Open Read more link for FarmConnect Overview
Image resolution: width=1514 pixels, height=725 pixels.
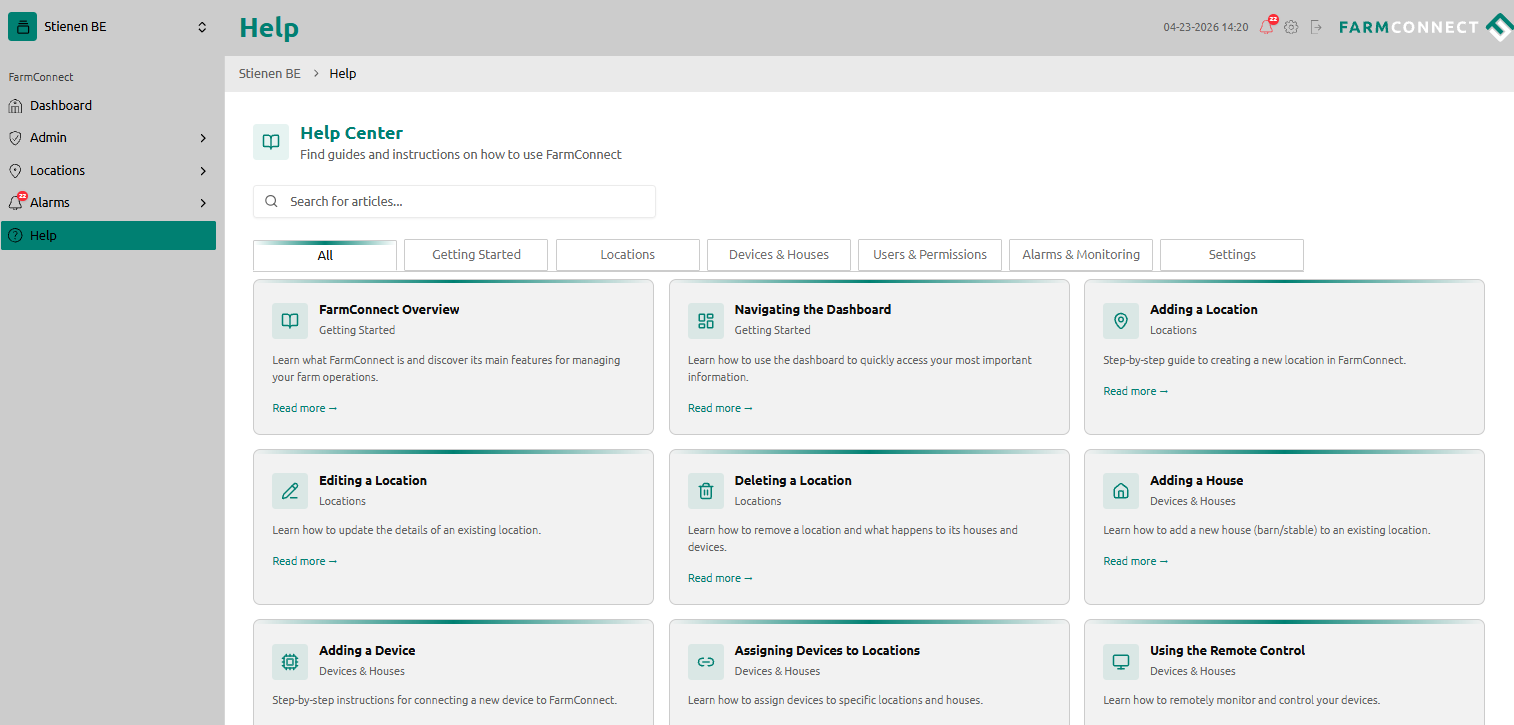[x=305, y=408]
